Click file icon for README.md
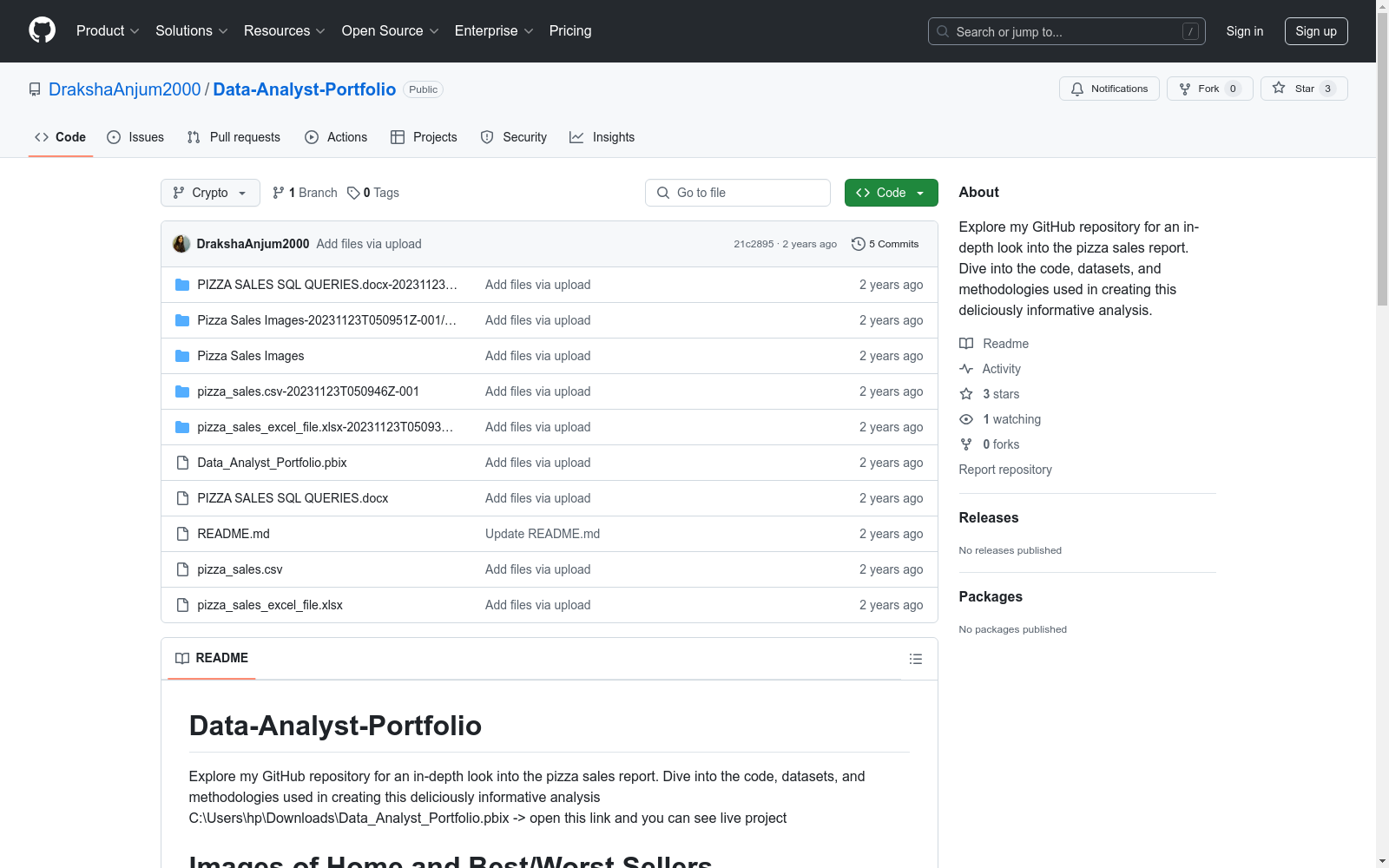Screen dimensions: 1389x868 coord(182,534)
